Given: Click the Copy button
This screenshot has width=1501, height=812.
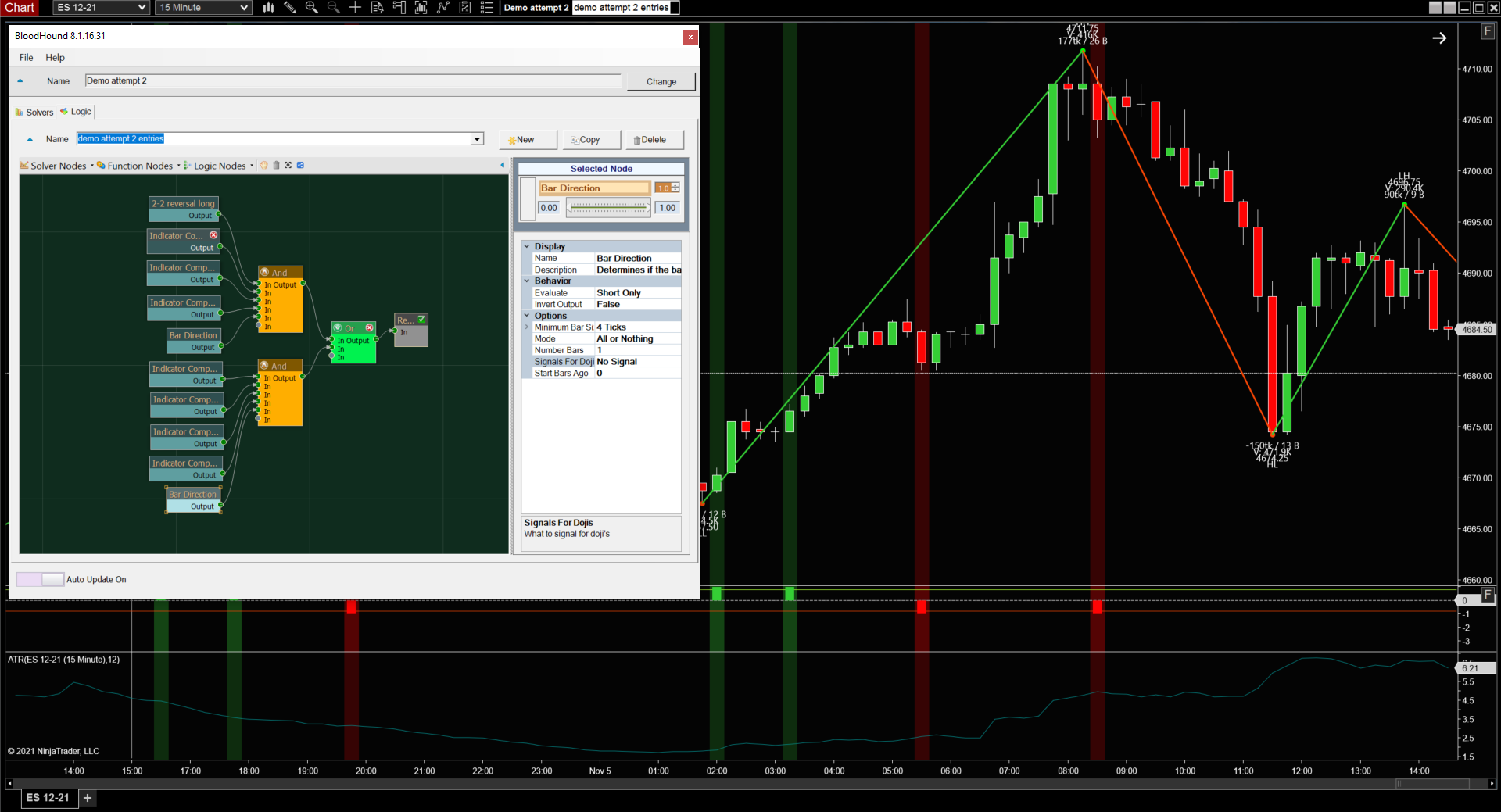Looking at the screenshot, I should click(x=591, y=140).
